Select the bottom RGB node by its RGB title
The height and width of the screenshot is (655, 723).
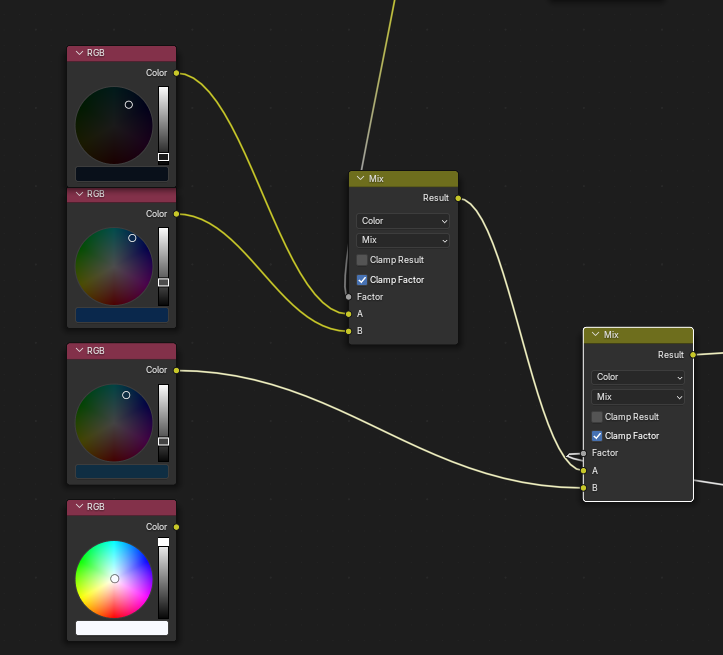pyautogui.click(x=95, y=507)
